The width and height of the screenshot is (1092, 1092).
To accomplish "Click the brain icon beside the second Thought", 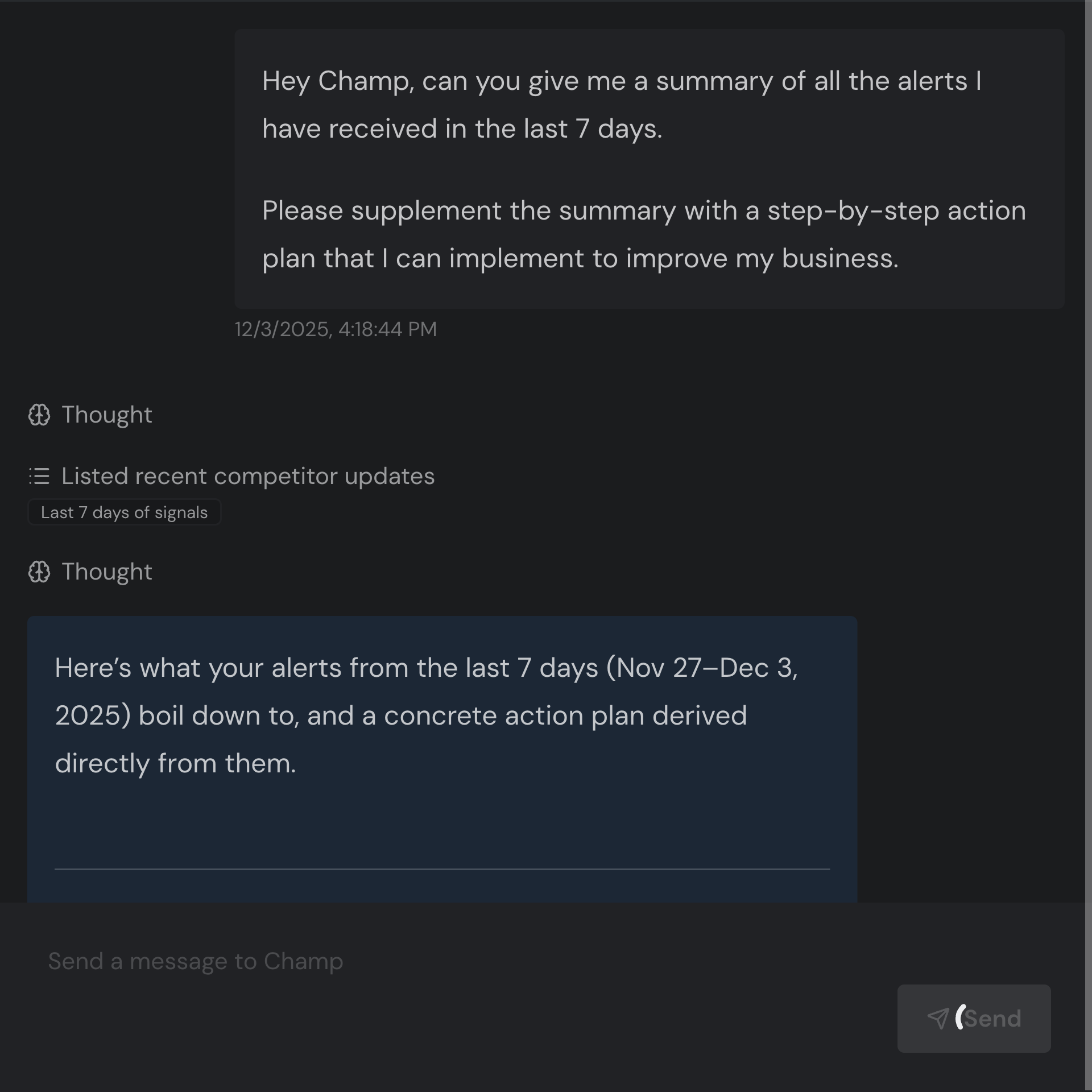I will tap(39, 572).
